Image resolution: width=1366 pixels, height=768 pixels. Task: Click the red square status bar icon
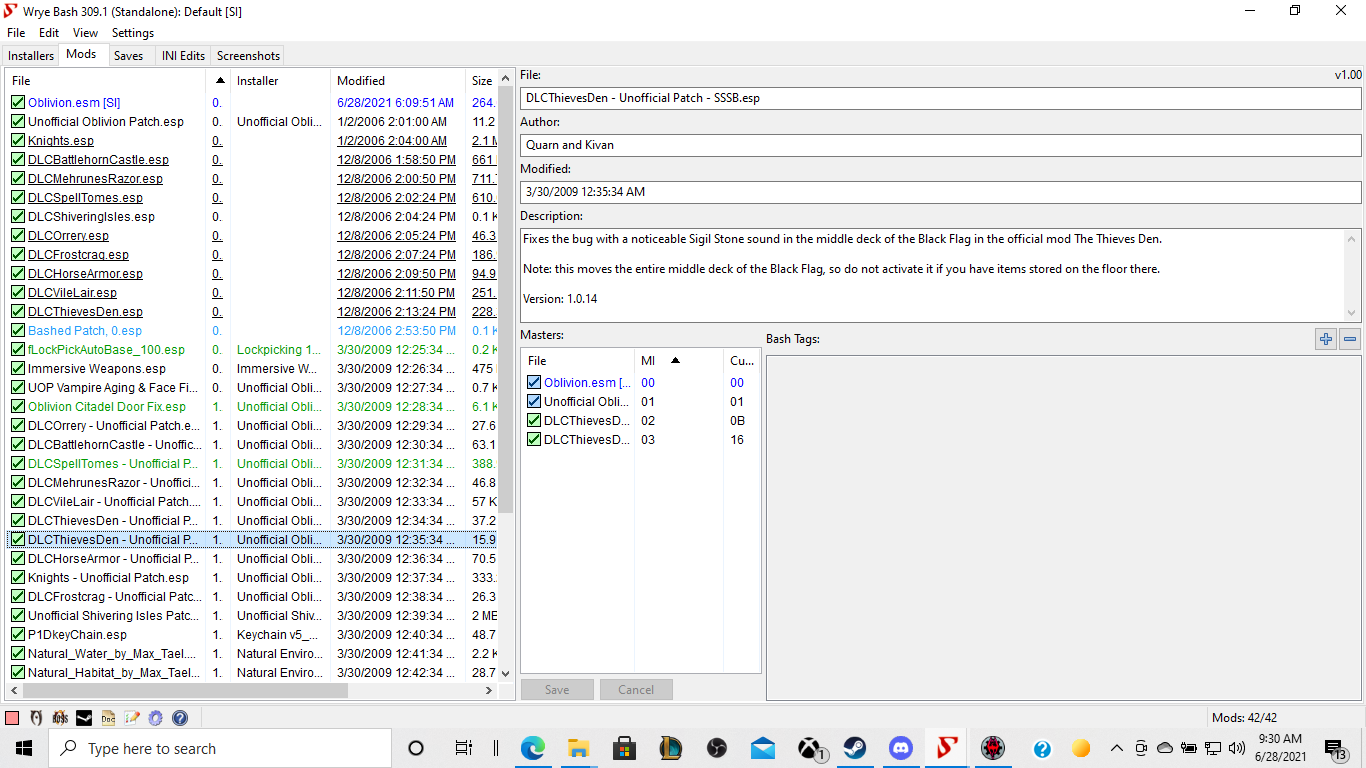(x=12, y=718)
